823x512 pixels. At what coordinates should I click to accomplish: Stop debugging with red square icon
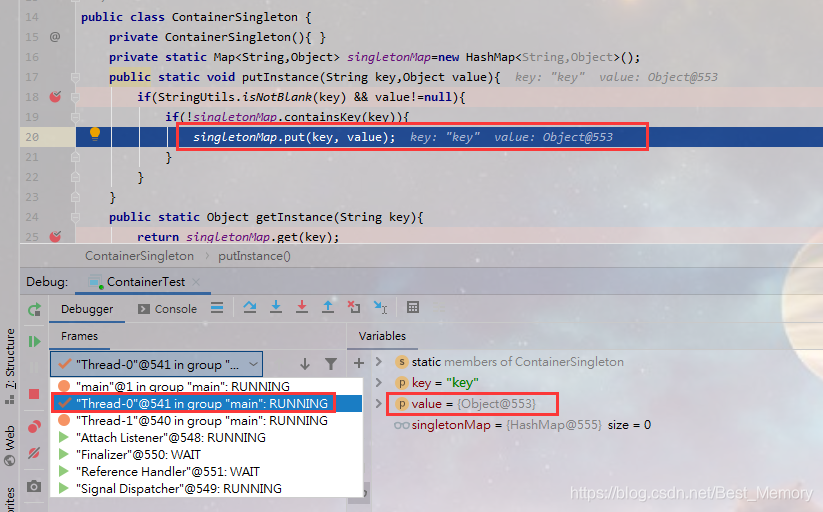[34, 394]
